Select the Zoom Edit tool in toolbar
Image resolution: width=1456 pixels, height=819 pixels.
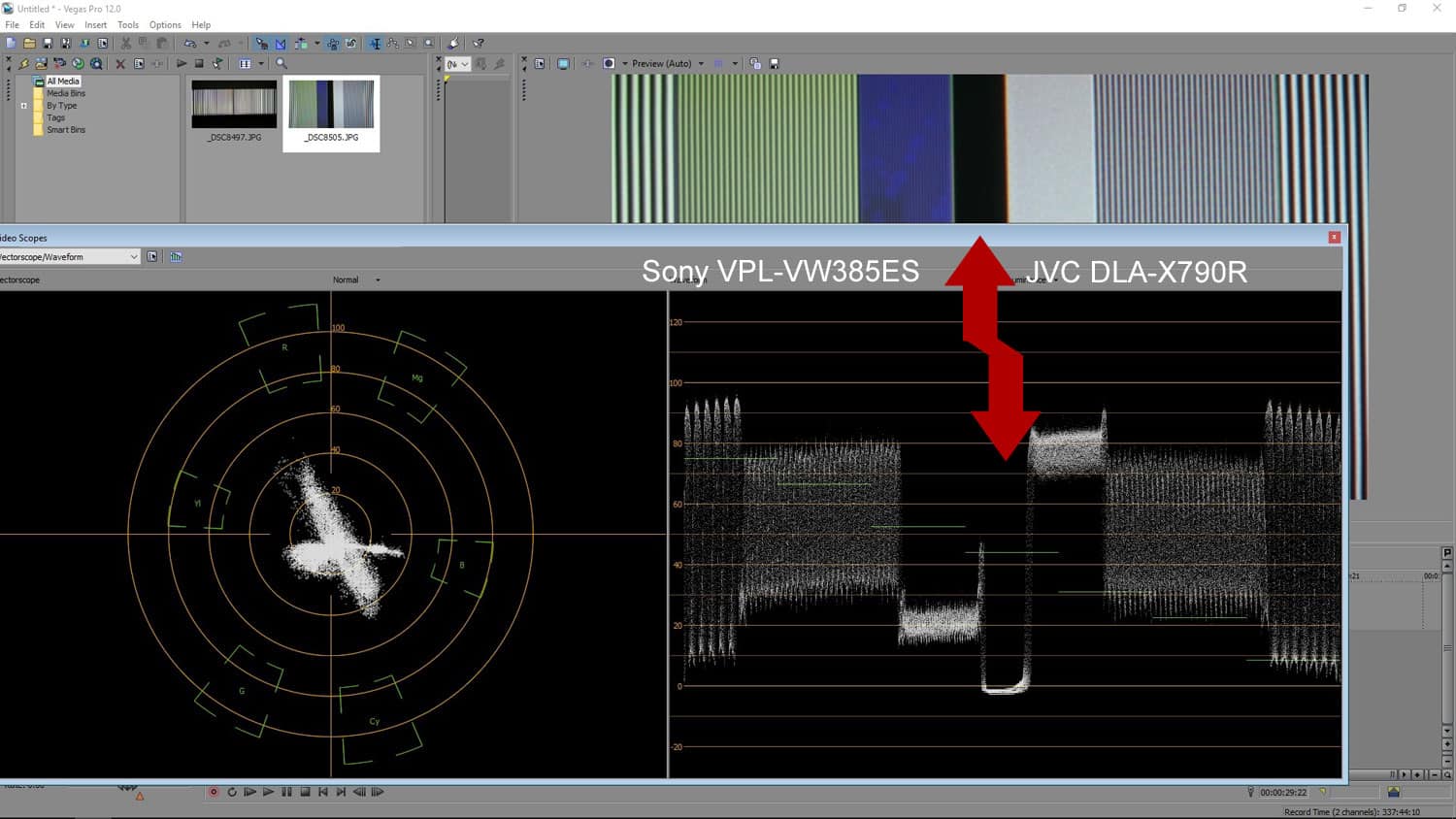[x=428, y=43]
